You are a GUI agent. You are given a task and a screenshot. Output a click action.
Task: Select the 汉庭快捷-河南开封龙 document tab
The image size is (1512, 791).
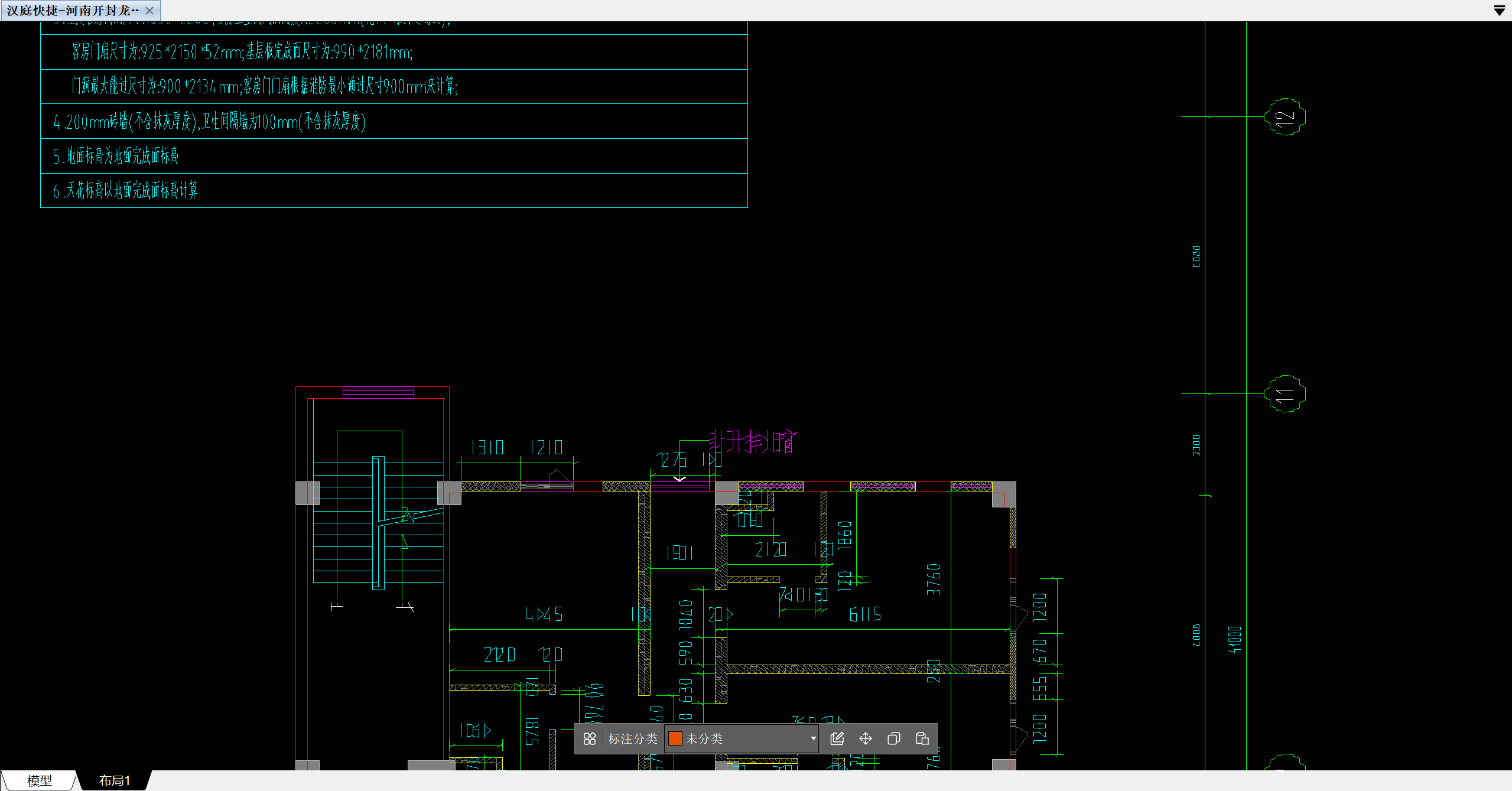(73, 11)
